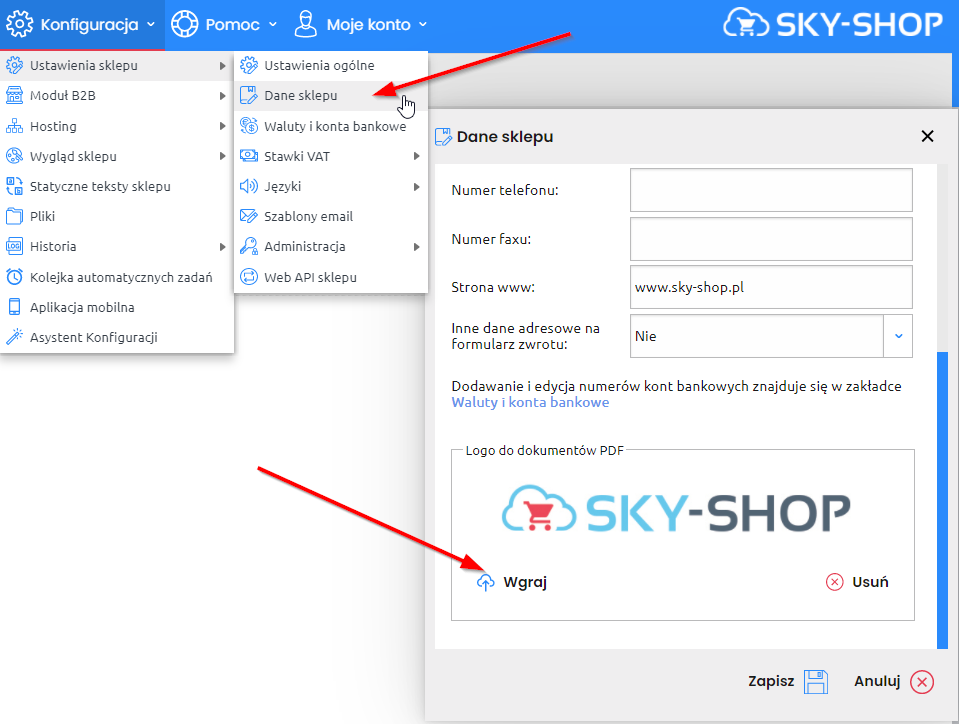Open Waluty i konta bankowe menu entry

pos(331,126)
